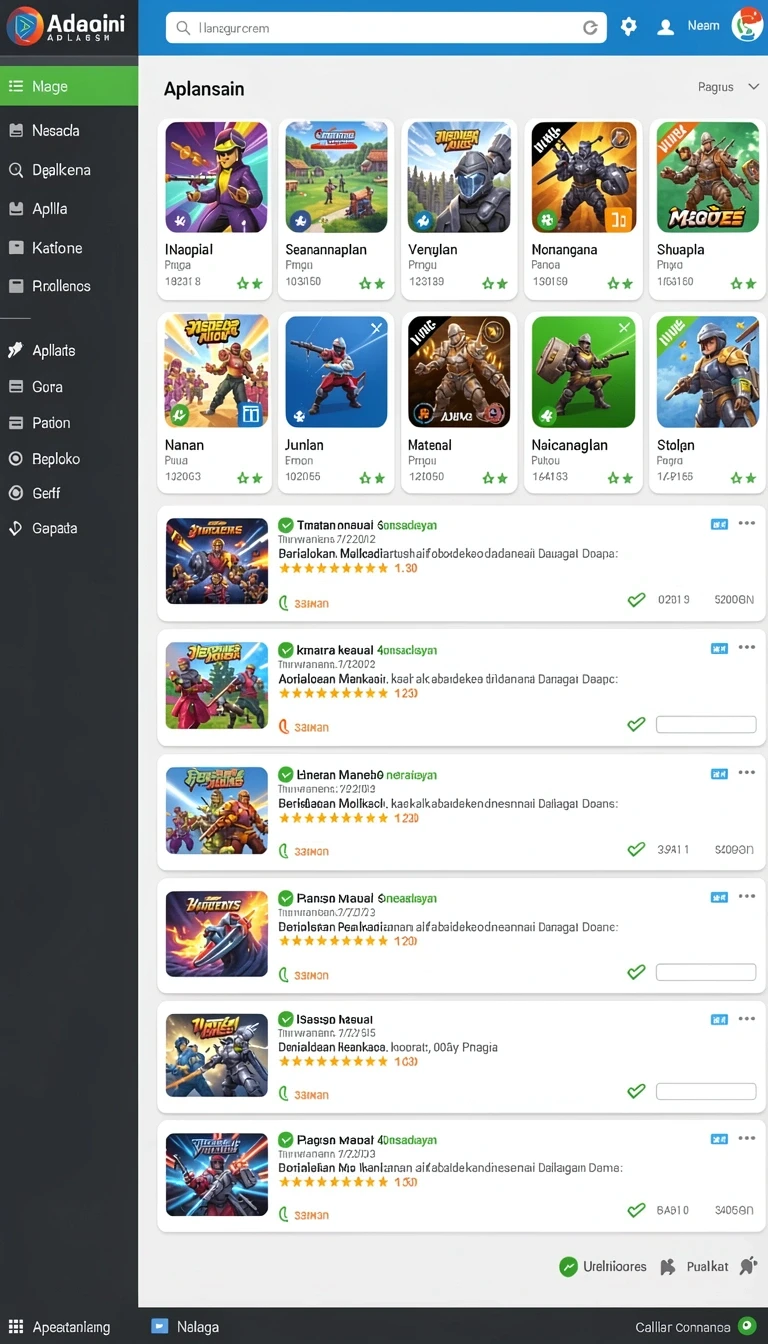Screen dimensions: 768x1344
Task: Click the magnifier icon in the search field
Action: click(x=183, y=28)
